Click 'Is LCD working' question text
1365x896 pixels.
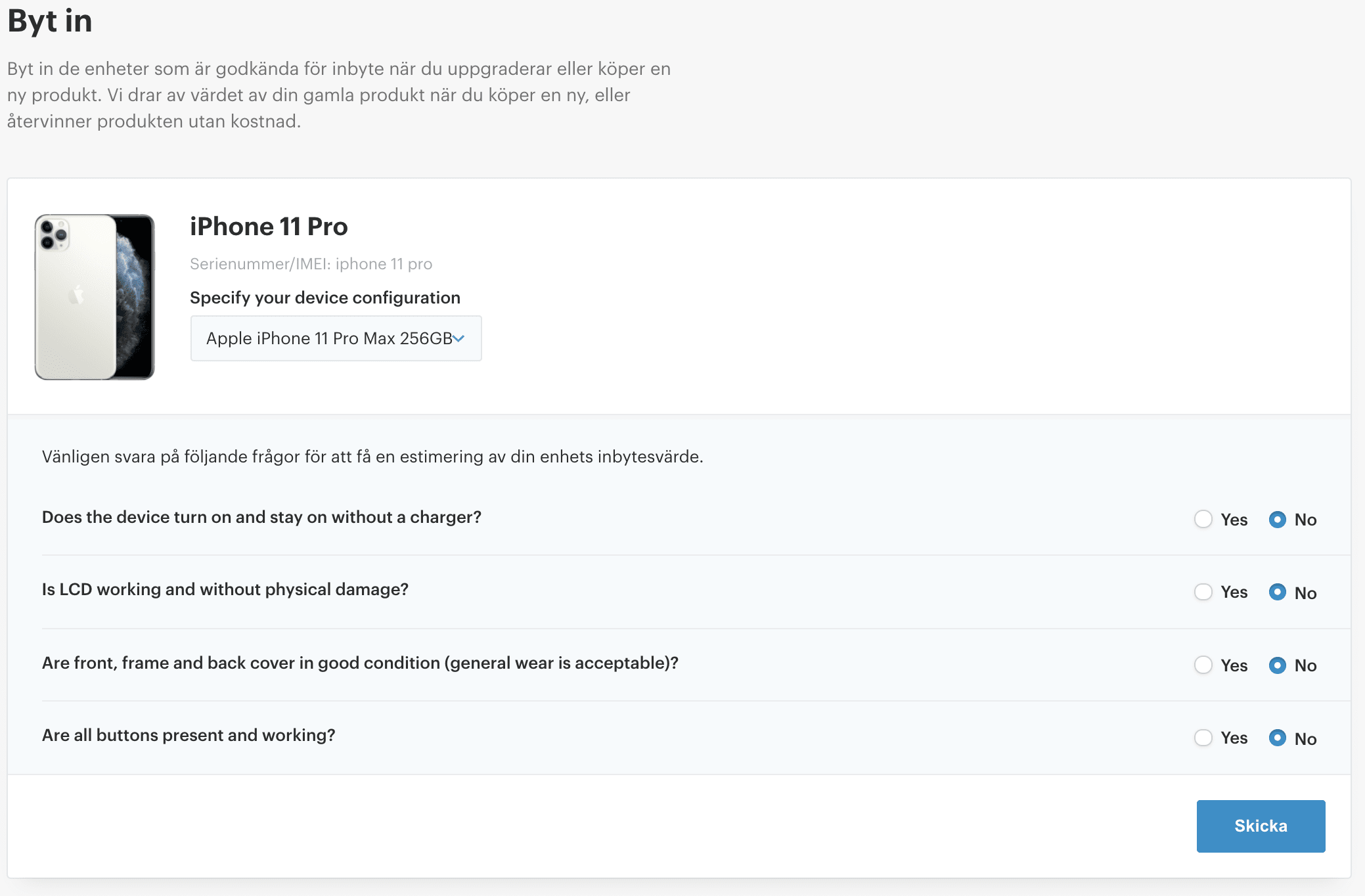click(225, 589)
